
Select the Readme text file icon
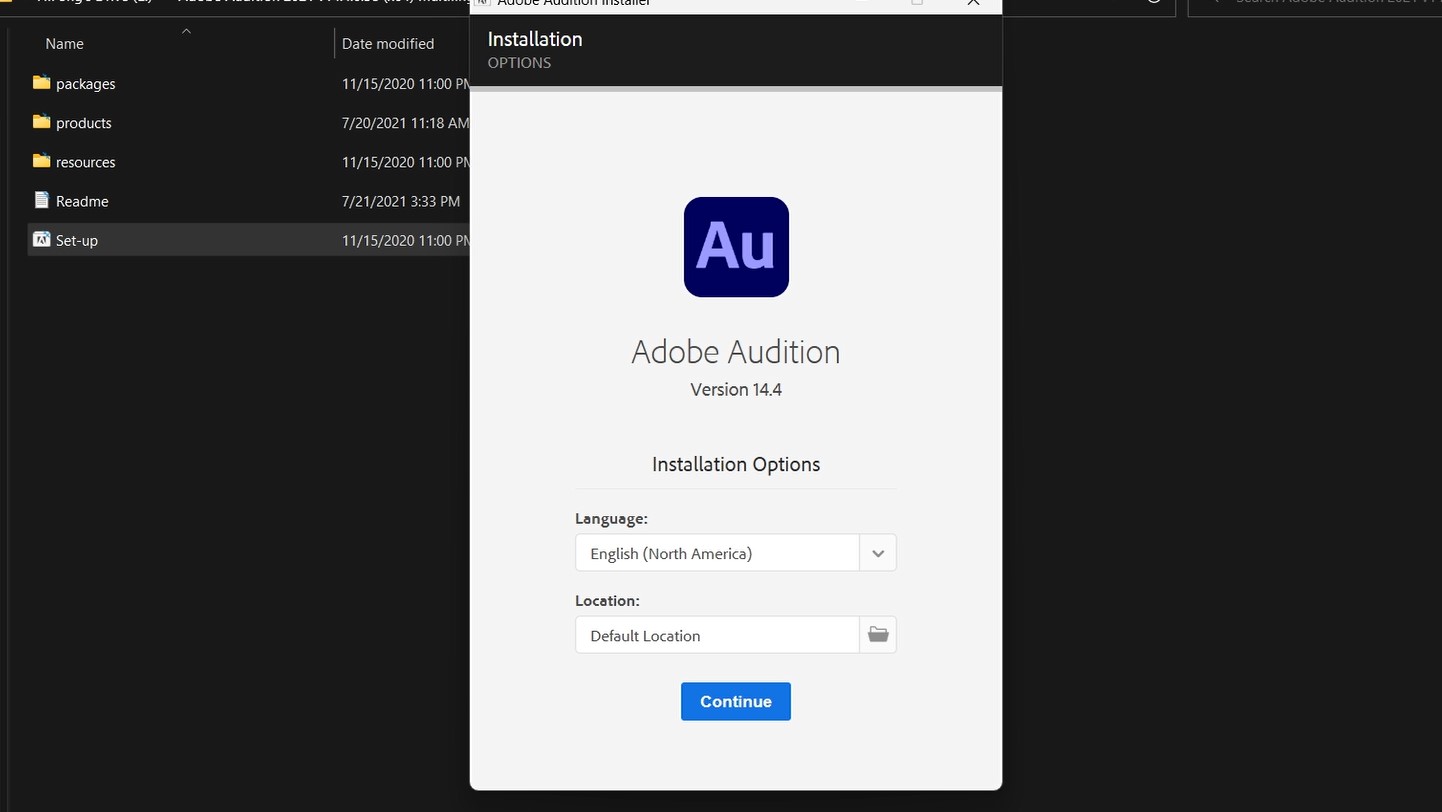point(41,200)
